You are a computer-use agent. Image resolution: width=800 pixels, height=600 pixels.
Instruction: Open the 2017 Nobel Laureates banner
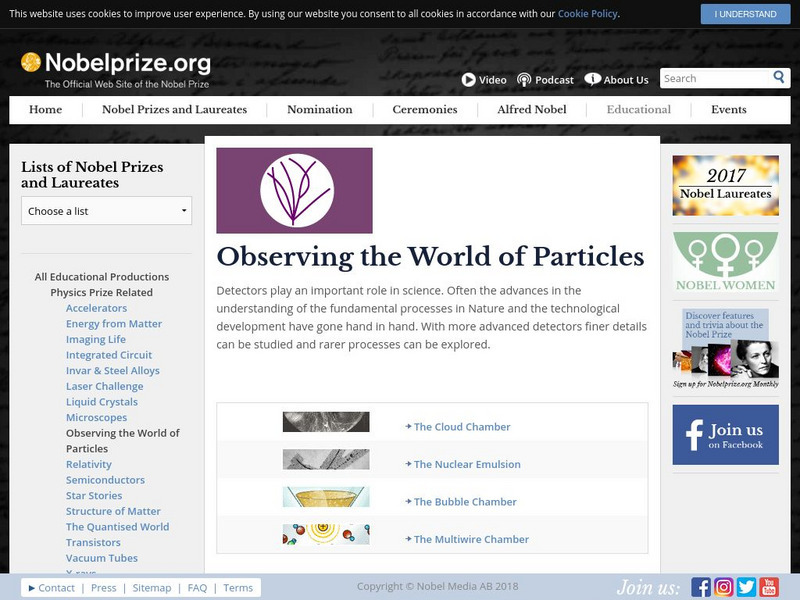click(725, 186)
